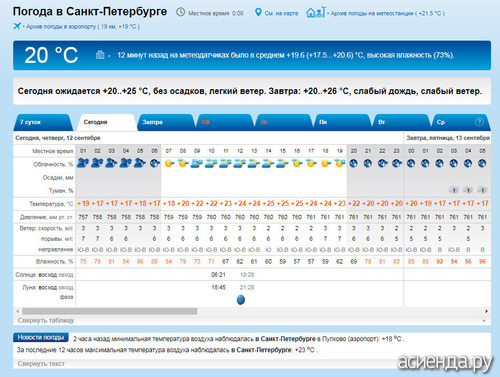Screen dimensions: 500x377
Task: Click the Погода в Санкт-Петербурге title
Action: pos(90,12)
